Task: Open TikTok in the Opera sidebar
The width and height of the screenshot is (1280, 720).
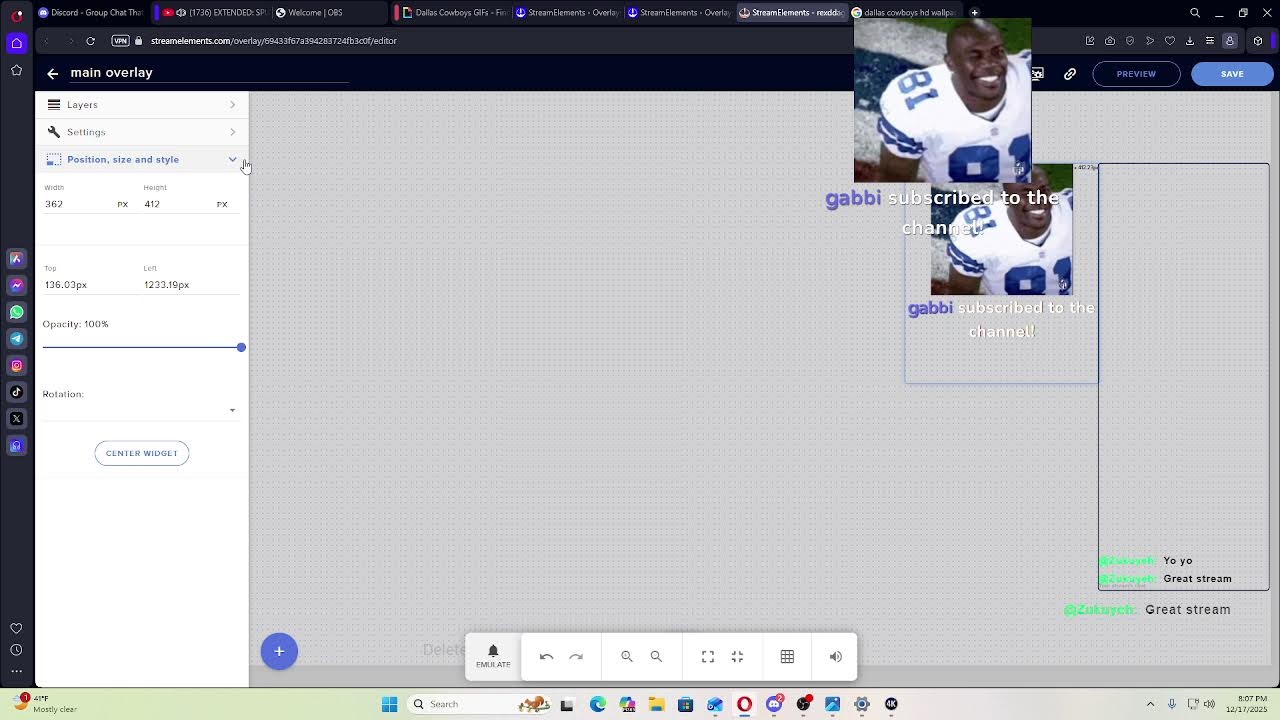Action: pyautogui.click(x=16, y=392)
